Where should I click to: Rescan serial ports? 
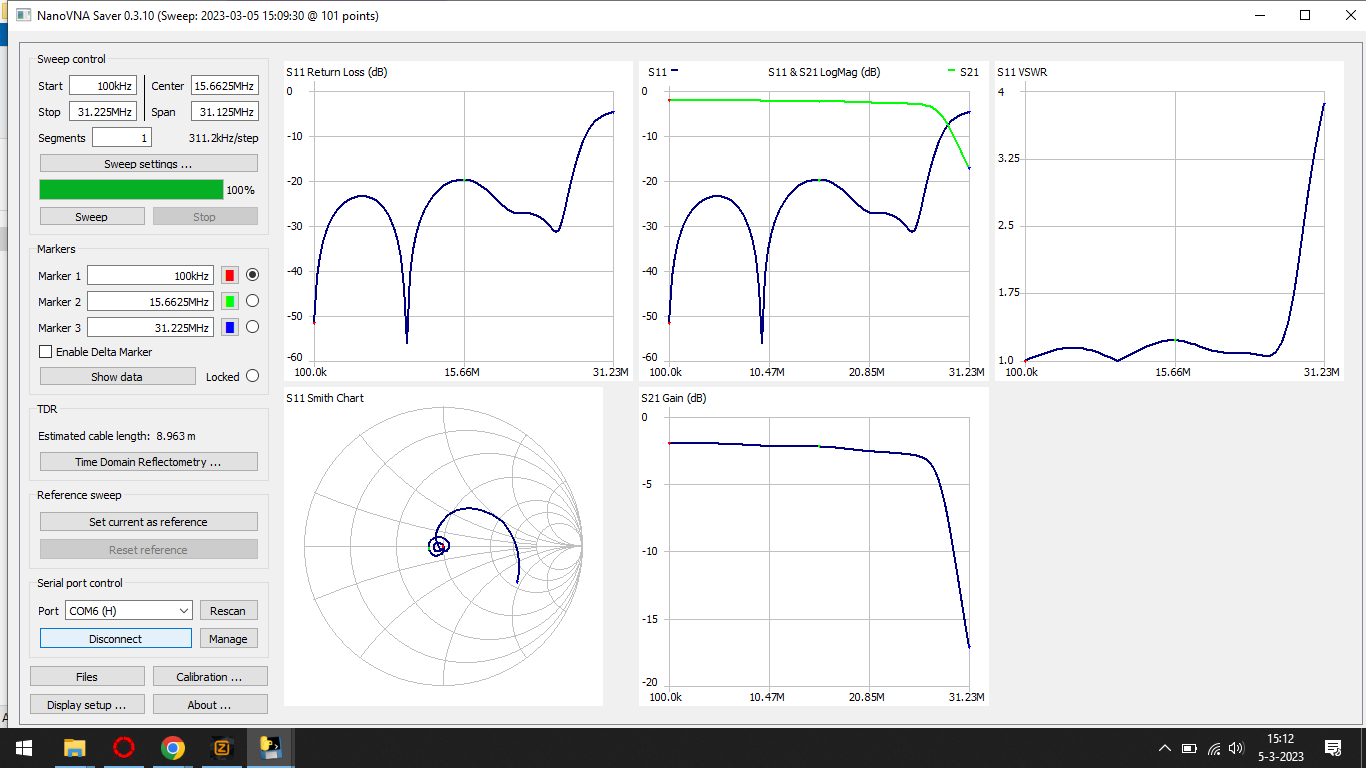(228, 610)
